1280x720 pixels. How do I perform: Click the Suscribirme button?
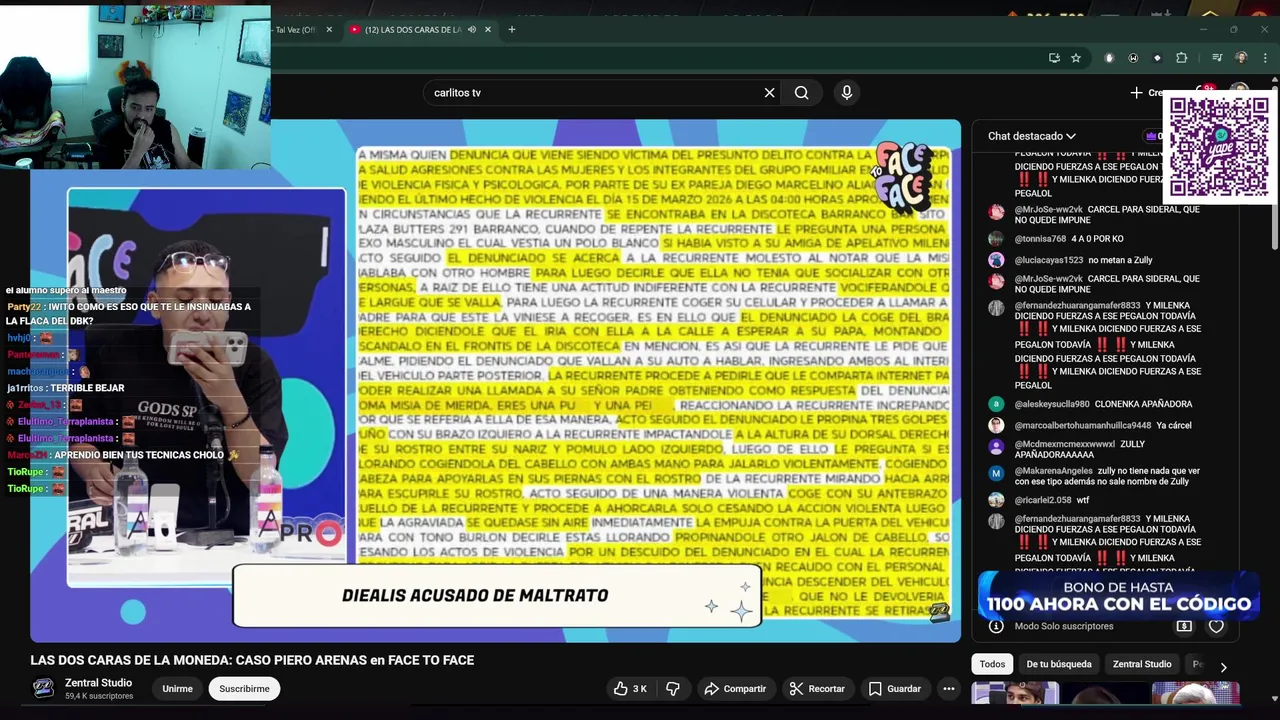click(244, 689)
